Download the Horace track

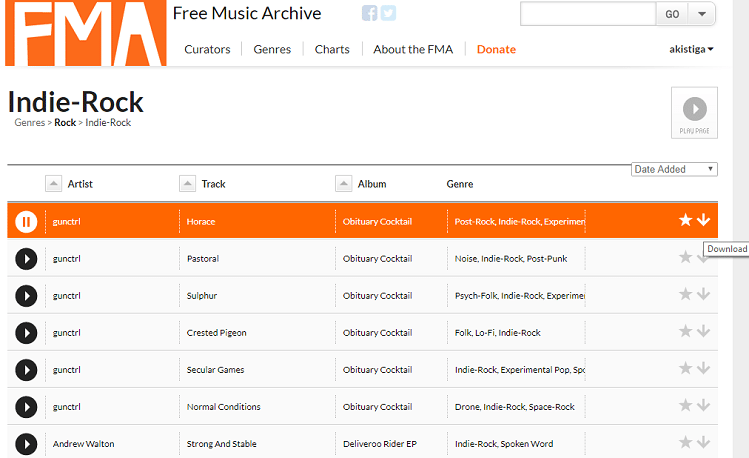tap(704, 220)
